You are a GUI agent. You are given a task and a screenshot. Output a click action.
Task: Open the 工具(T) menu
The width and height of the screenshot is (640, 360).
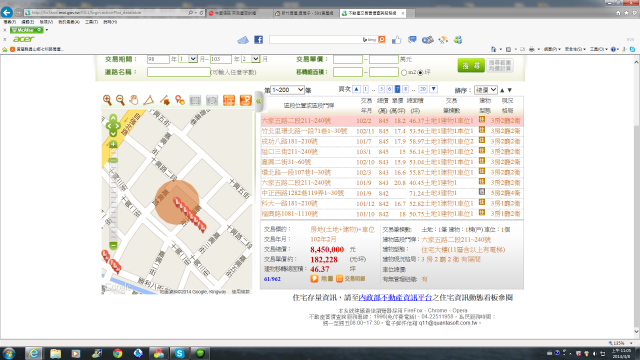[91, 22]
